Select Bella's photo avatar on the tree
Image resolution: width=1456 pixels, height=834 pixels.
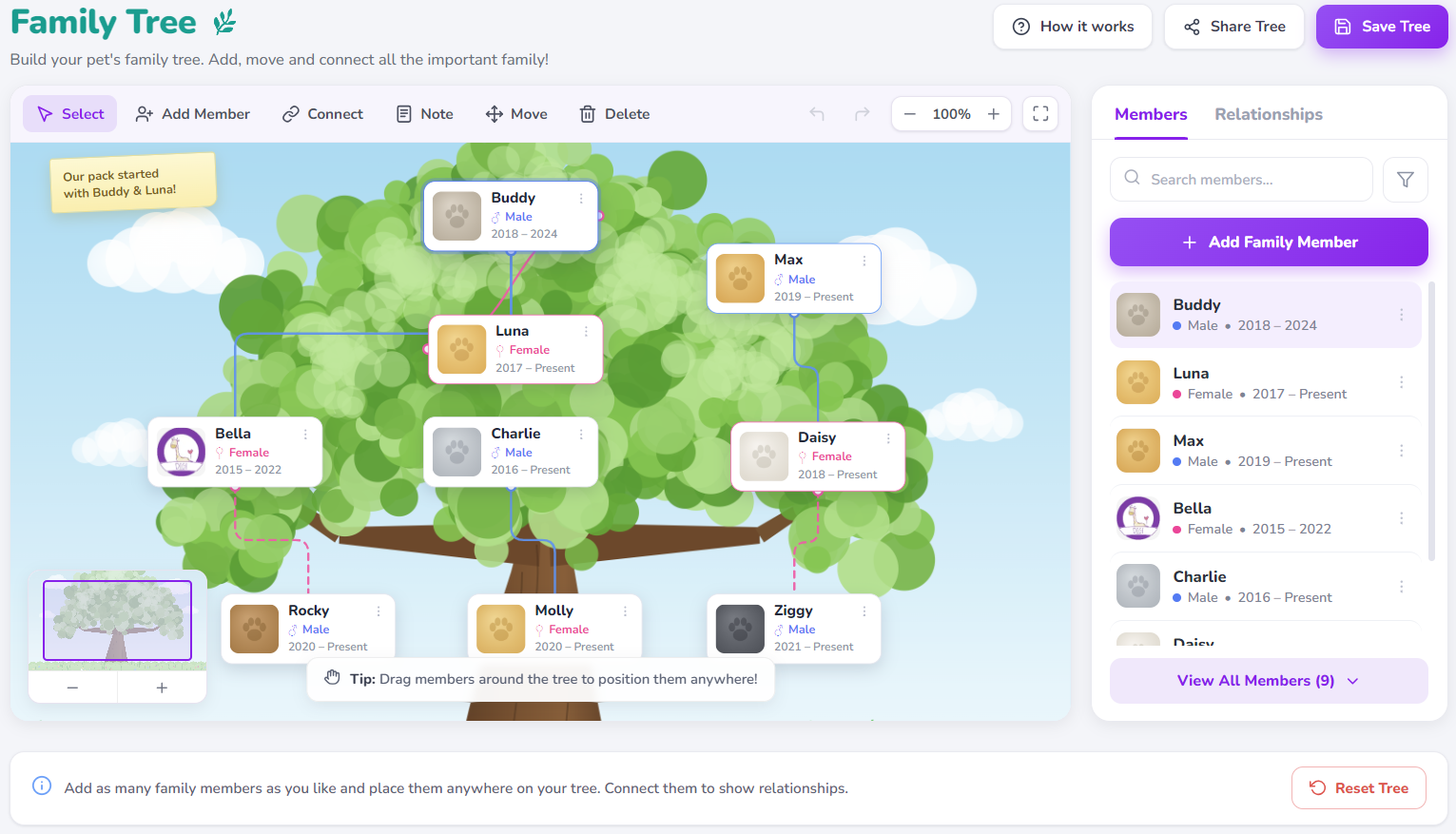pyautogui.click(x=181, y=452)
